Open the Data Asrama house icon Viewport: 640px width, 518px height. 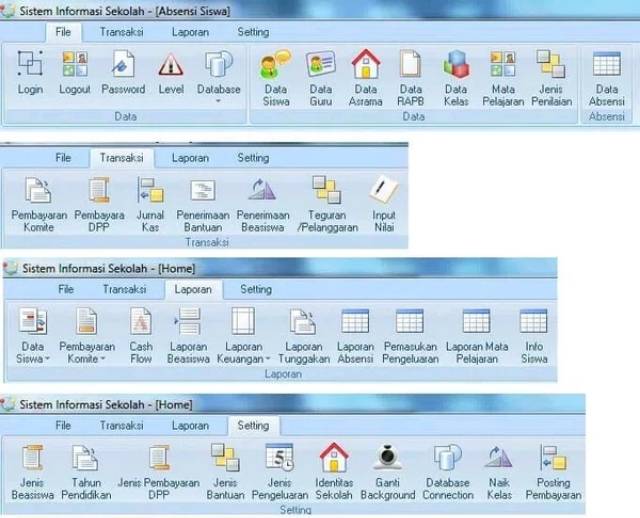(366, 67)
